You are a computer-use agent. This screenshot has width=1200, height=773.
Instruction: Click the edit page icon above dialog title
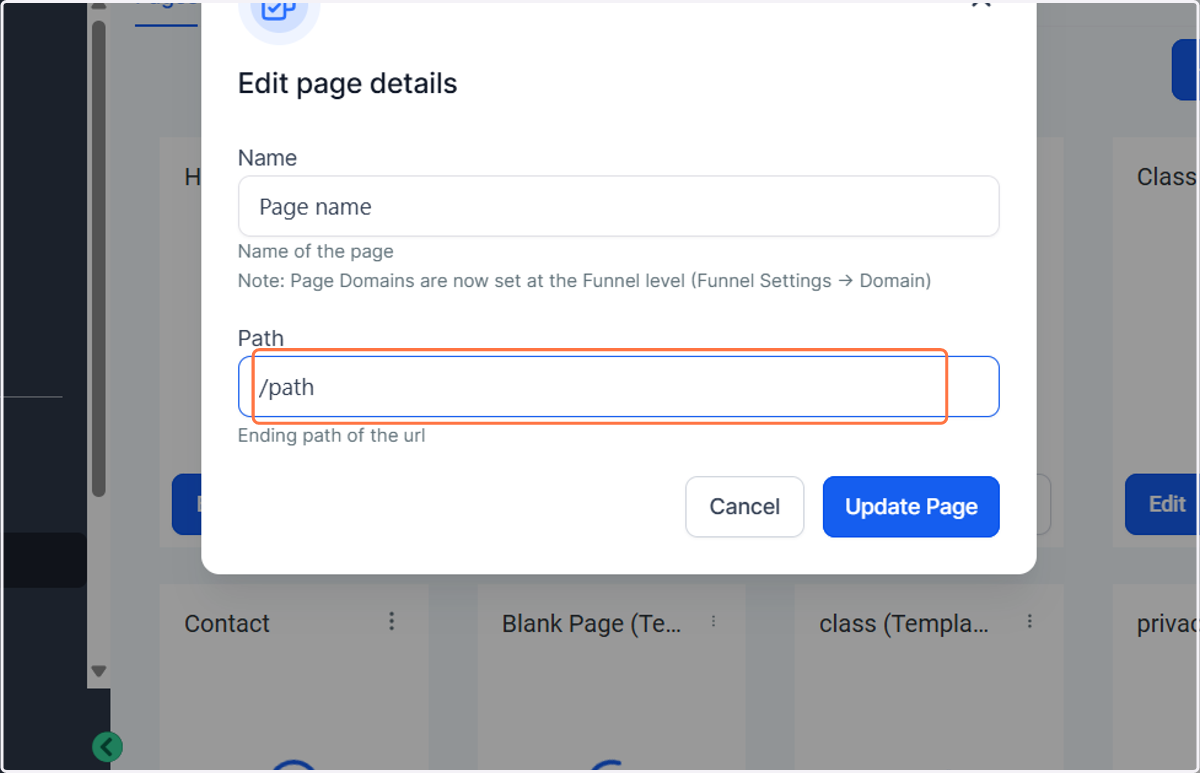tap(278, 14)
